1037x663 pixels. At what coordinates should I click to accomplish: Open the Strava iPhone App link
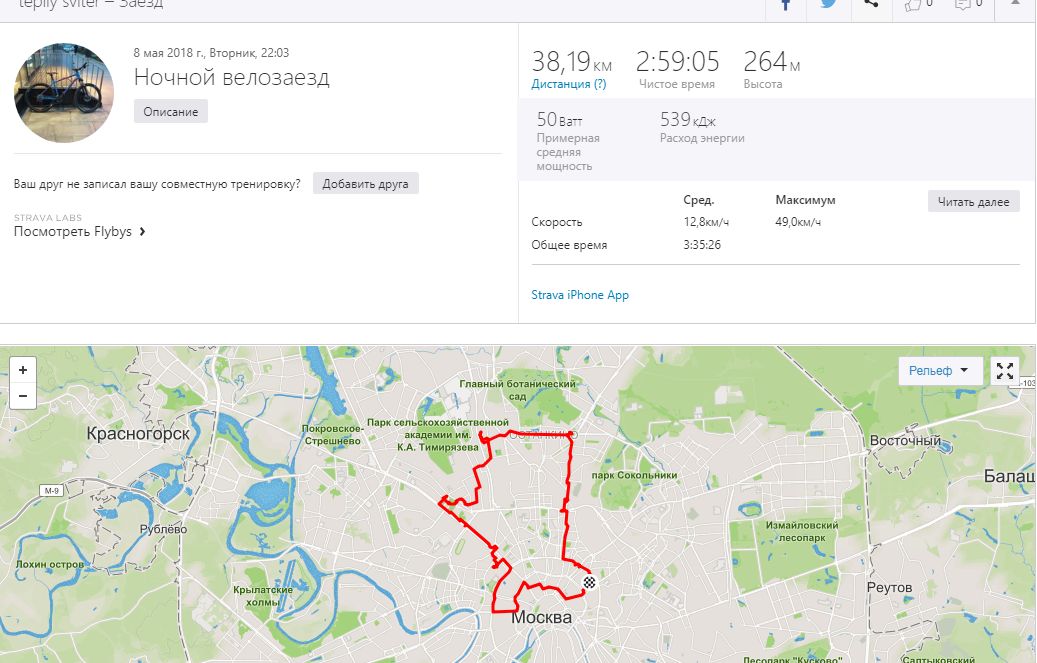[580, 295]
